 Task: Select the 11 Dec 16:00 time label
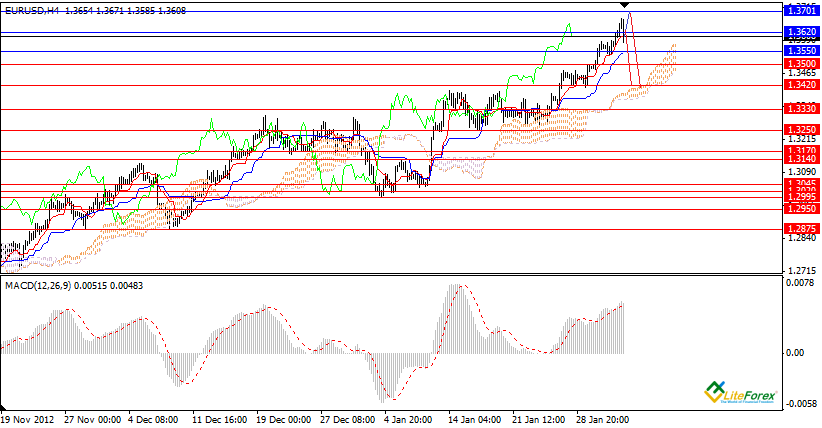point(220,420)
